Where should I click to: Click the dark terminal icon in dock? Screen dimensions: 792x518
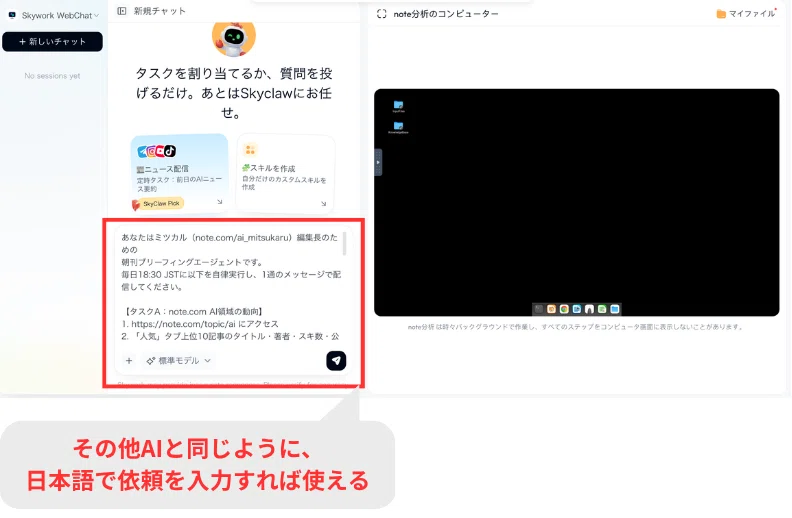(539, 309)
